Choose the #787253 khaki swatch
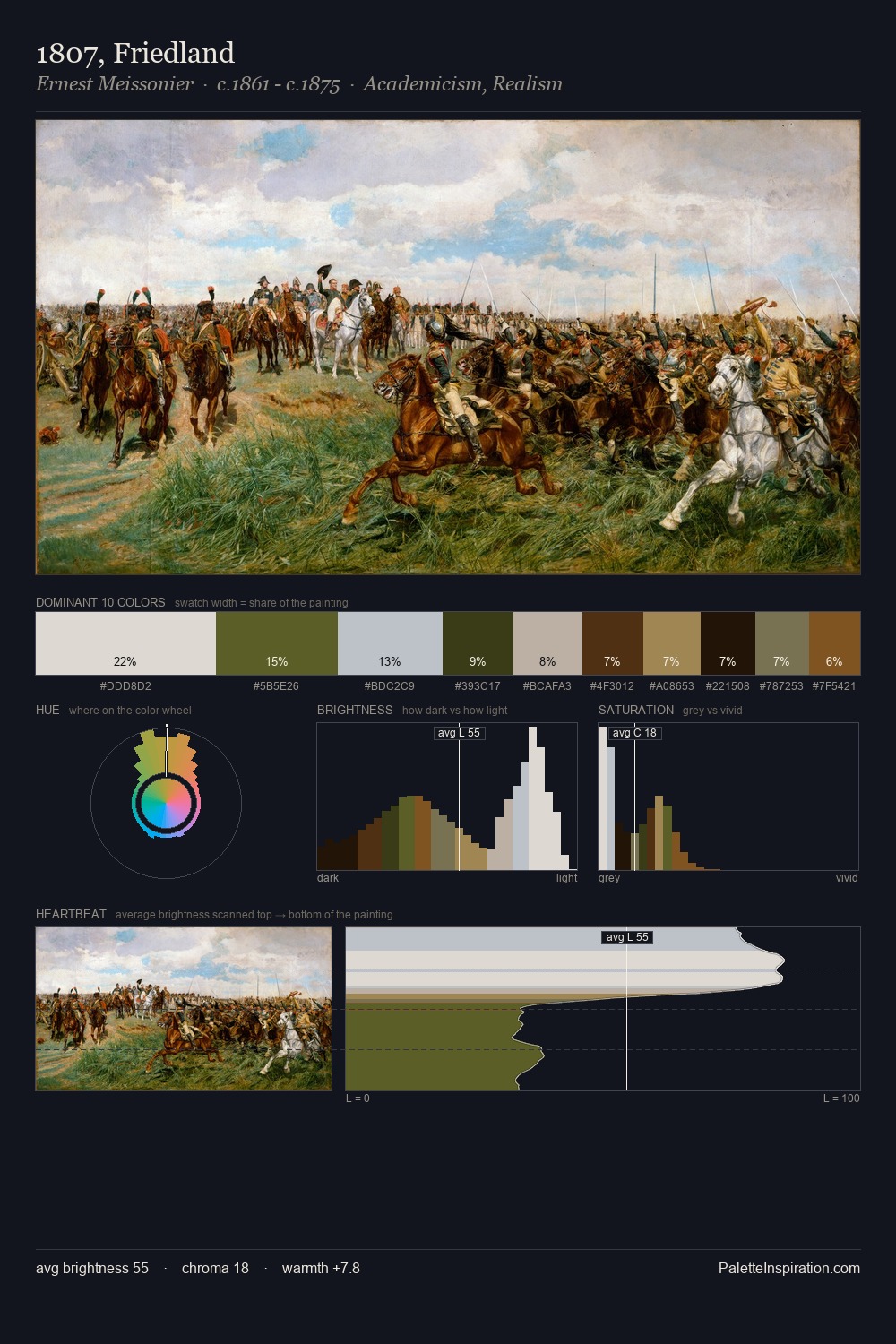This screenshot has width=896, height=1344. [x=782, y=643]
